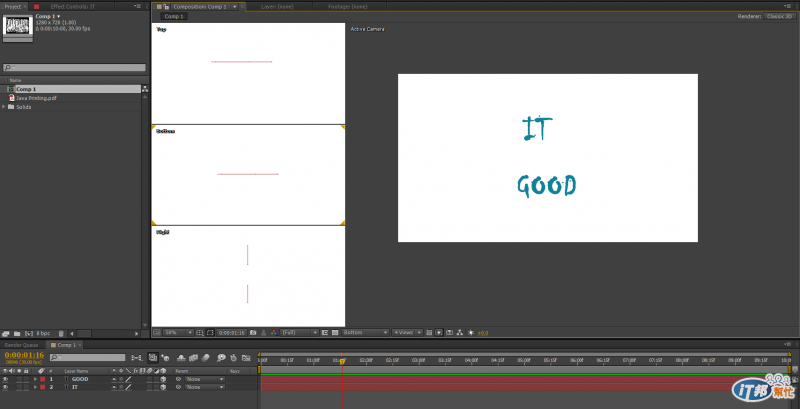Hide the GOOD layer with eye icon
800x409 pixels.
click(6, 379)
